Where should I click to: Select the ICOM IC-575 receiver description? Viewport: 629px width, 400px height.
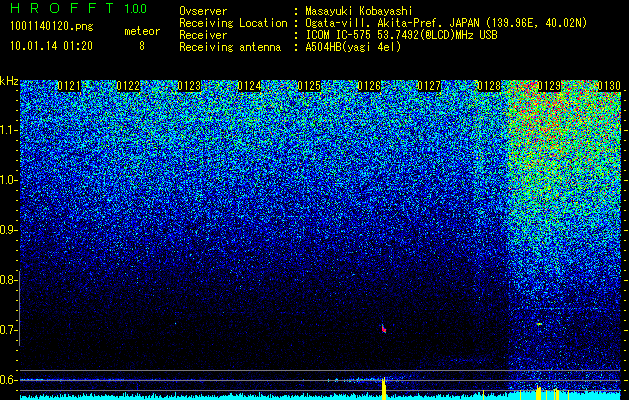click(x=401, y=35)
